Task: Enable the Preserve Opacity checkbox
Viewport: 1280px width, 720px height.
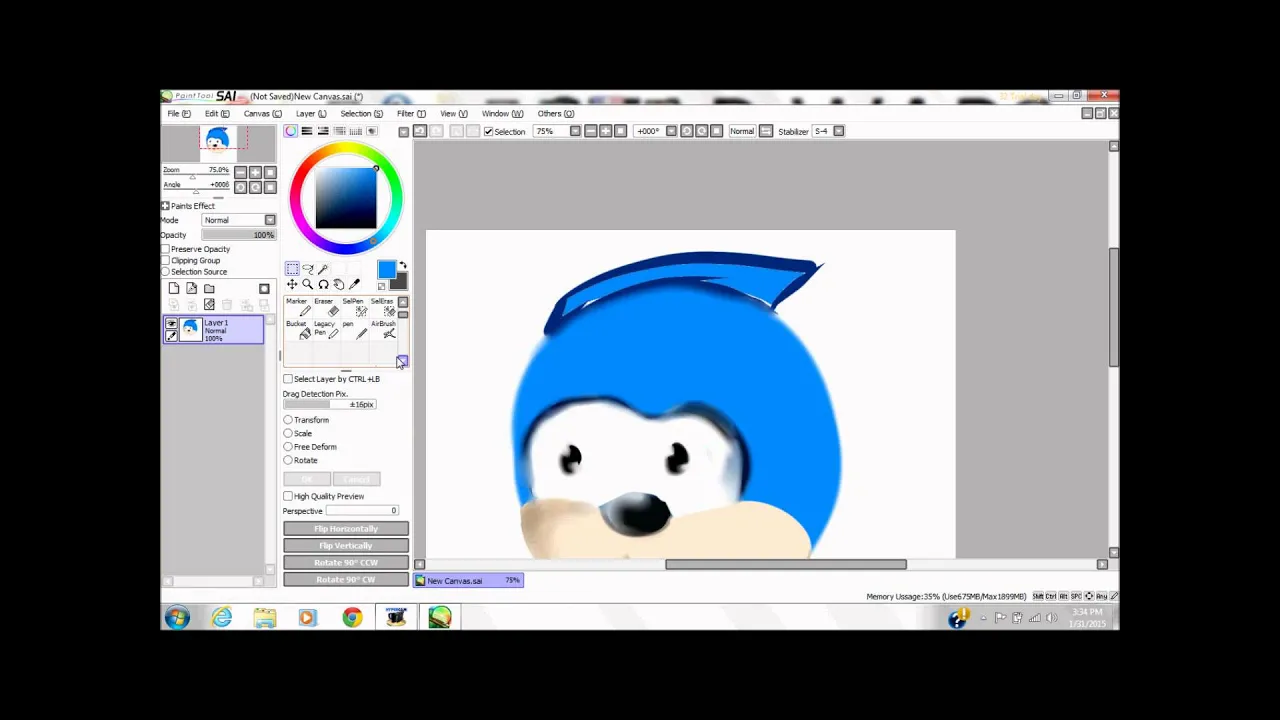Action: (x=165, y=249)
